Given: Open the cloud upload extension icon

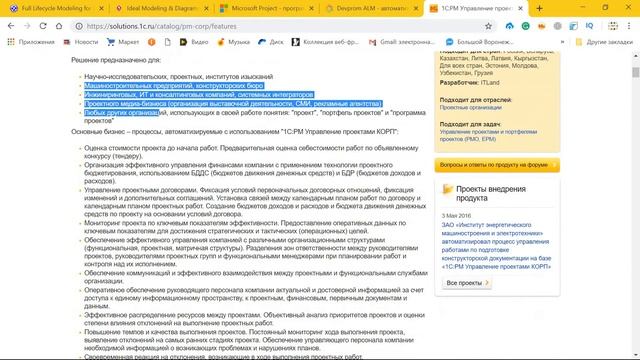Looking at the screenshot, I should tap(509, 26).
